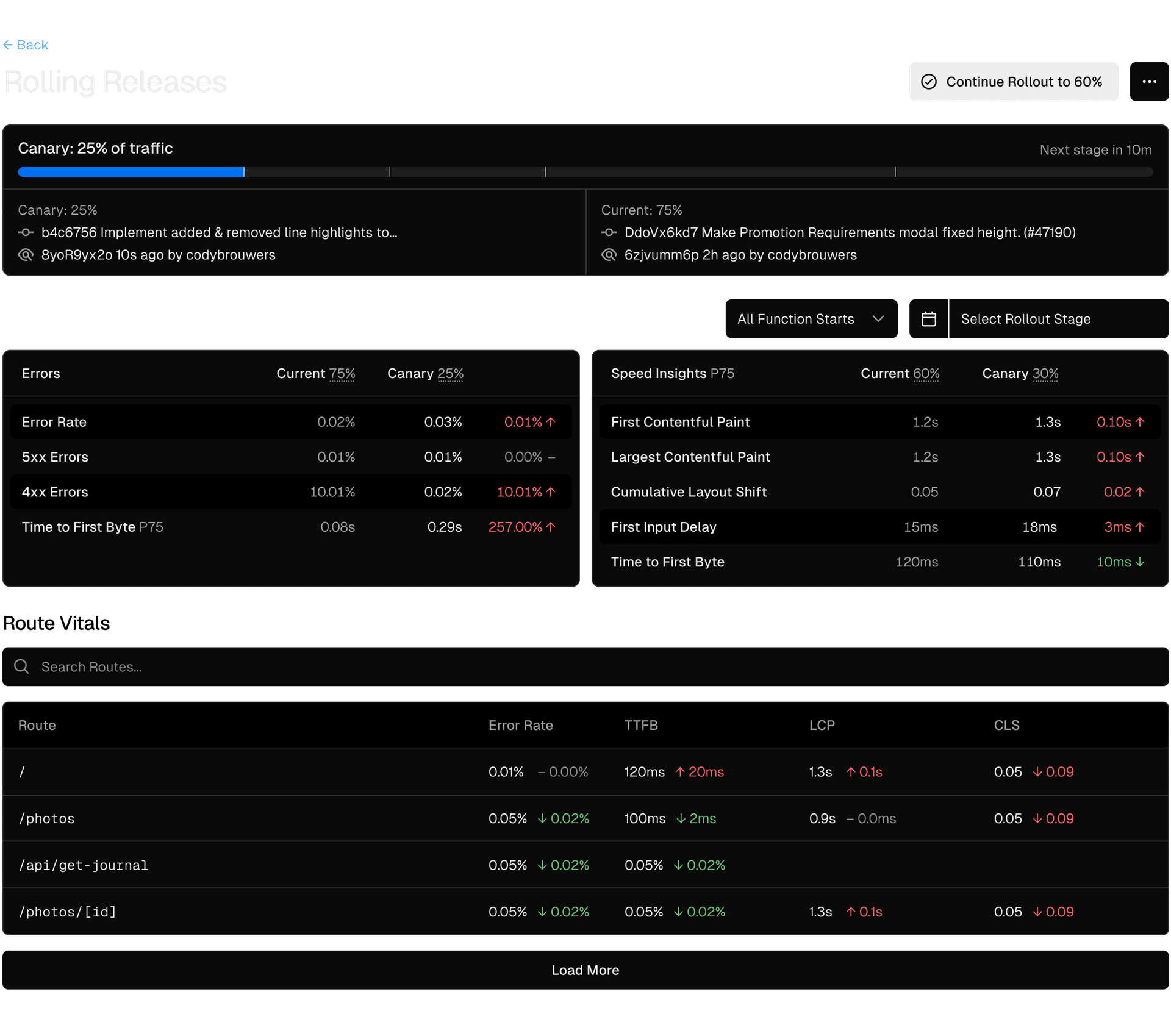Screen dimensions: 1171x1036
Task: Click the Error Rate column header in Route Vitals
Action: coord(520,725)
